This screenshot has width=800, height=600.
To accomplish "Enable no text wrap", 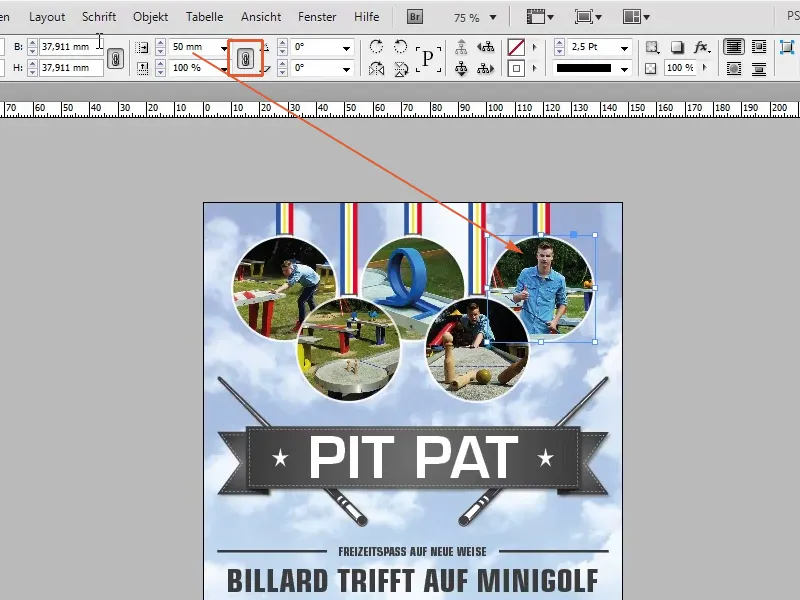I will click(734, 47).
